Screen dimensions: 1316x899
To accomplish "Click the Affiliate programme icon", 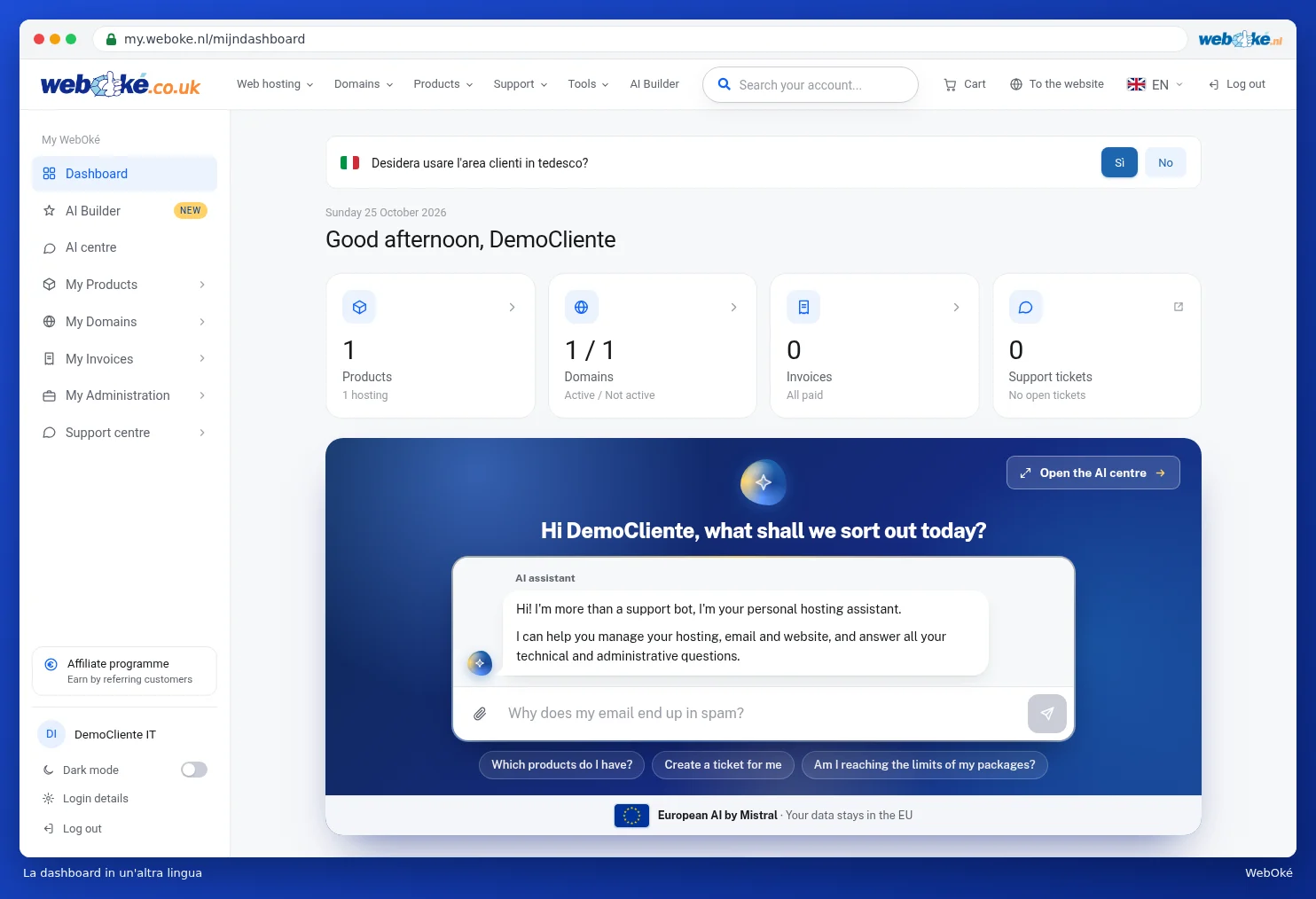I will (51, 664).
